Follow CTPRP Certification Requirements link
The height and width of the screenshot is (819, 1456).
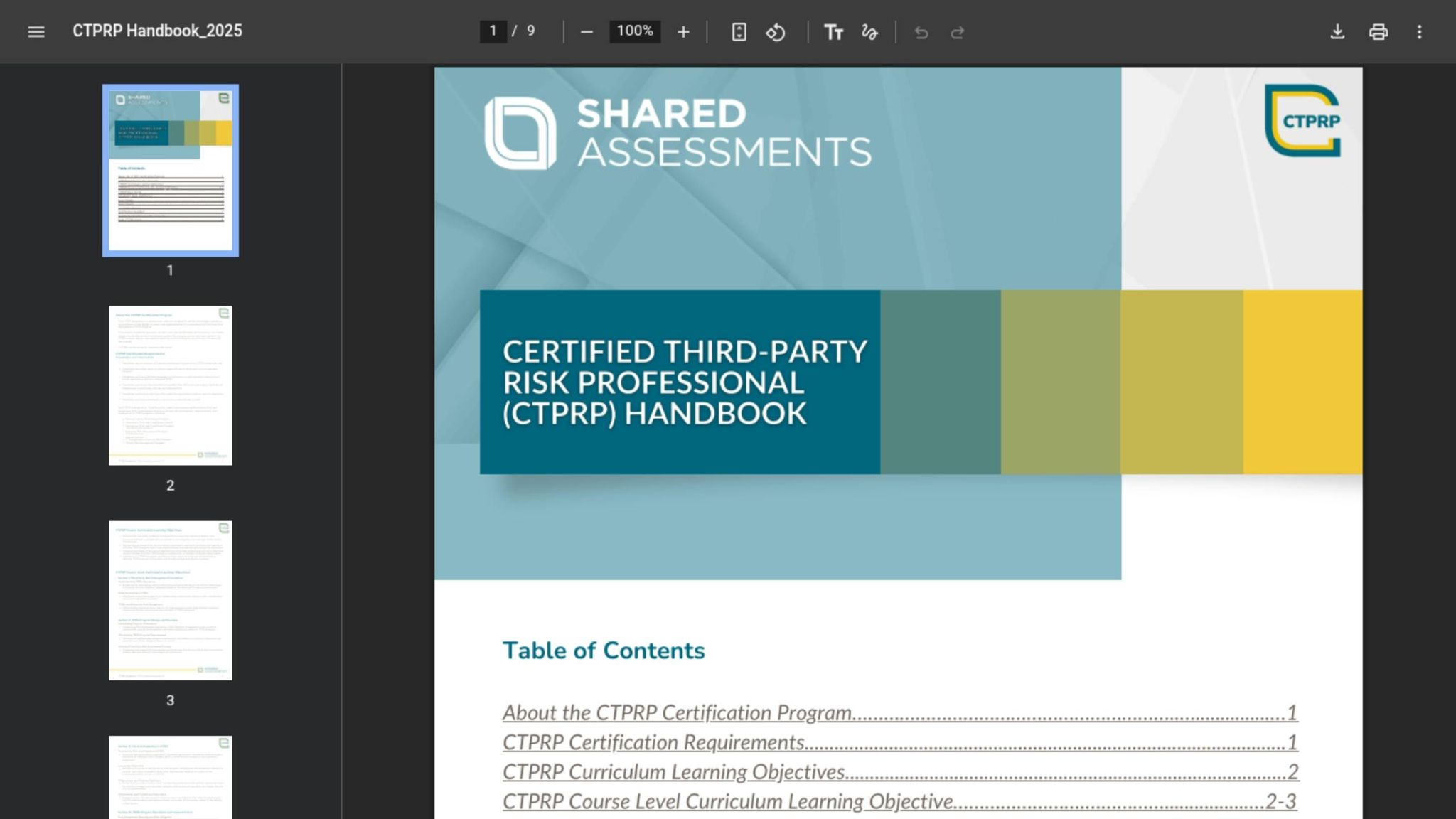coord(900,742)
